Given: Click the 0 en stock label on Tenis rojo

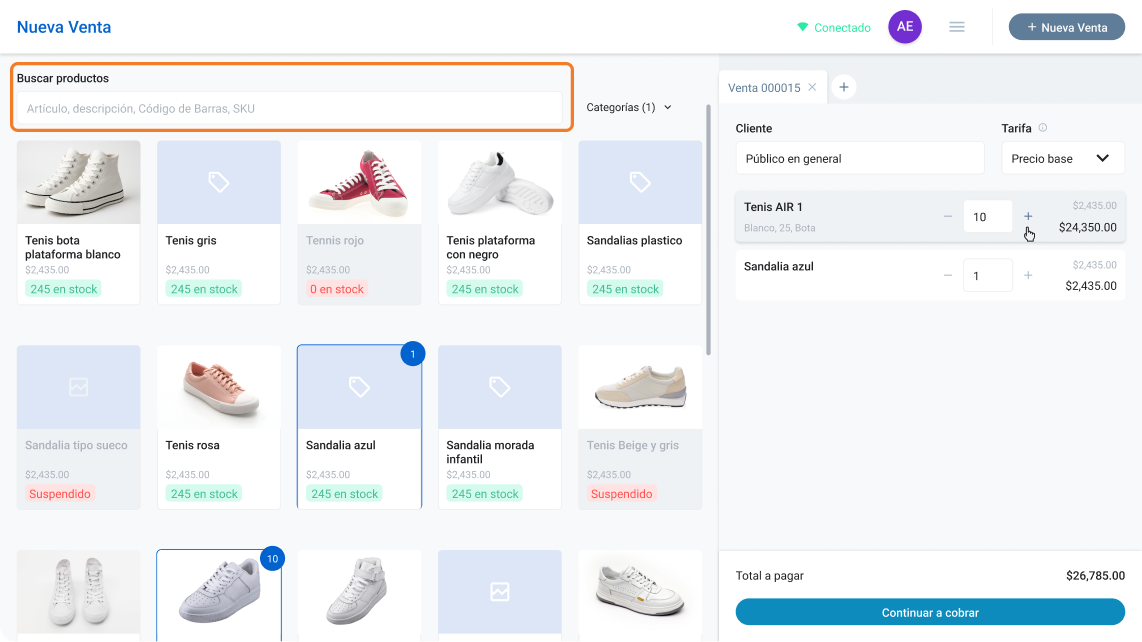Looking at the screenshot, I should pyautogui.click(x=336, y=289).
